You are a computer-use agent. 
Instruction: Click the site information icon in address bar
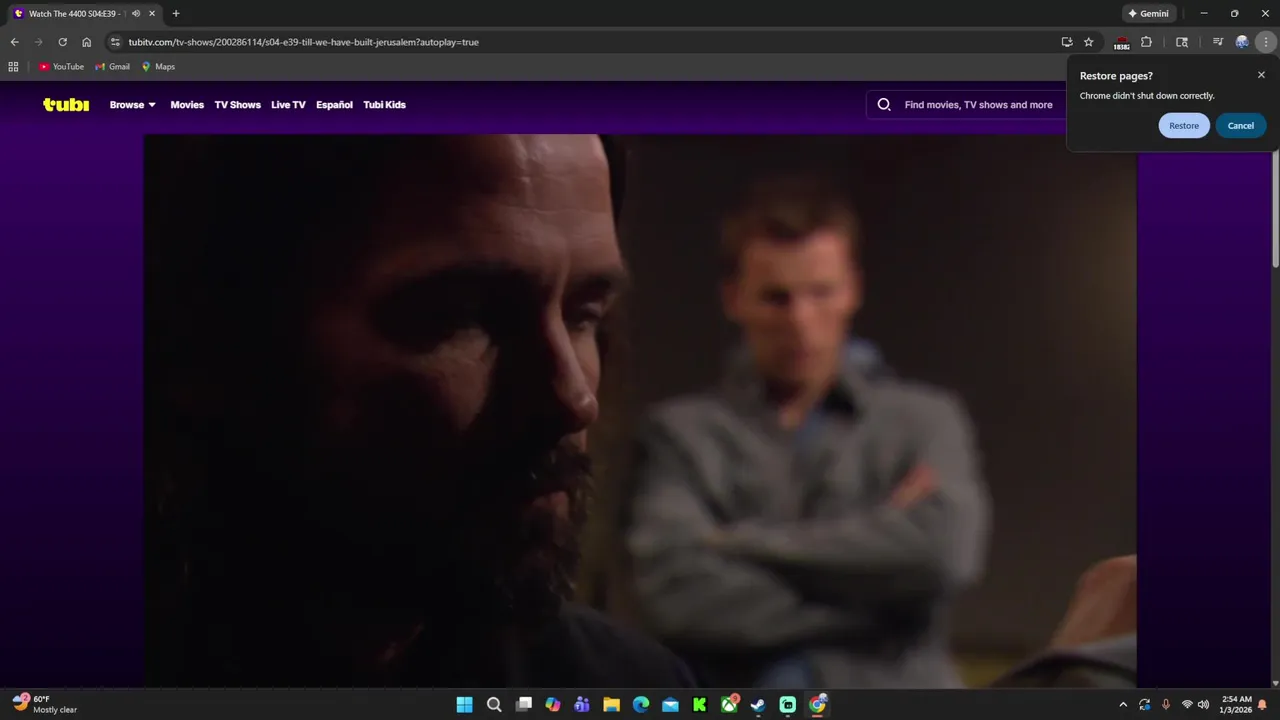[115, 42]
